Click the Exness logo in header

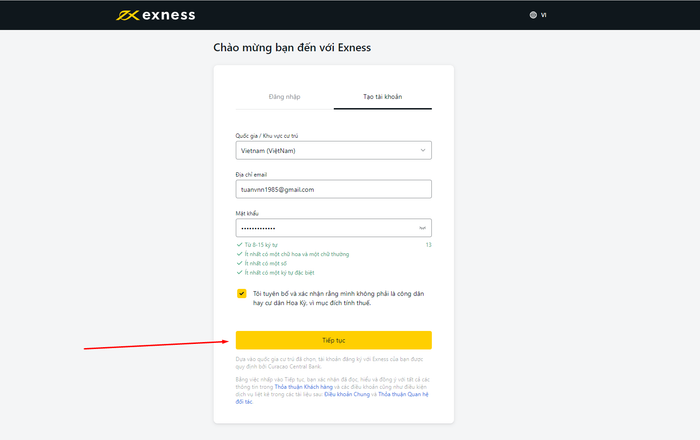[156, 15]
